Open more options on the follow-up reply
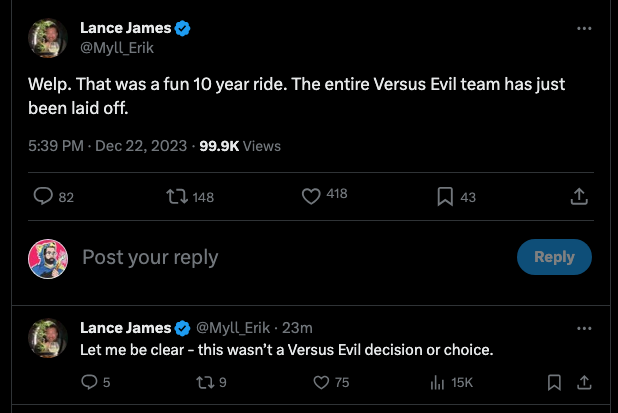This screenshot has height=413, width=618. (584, 328)
